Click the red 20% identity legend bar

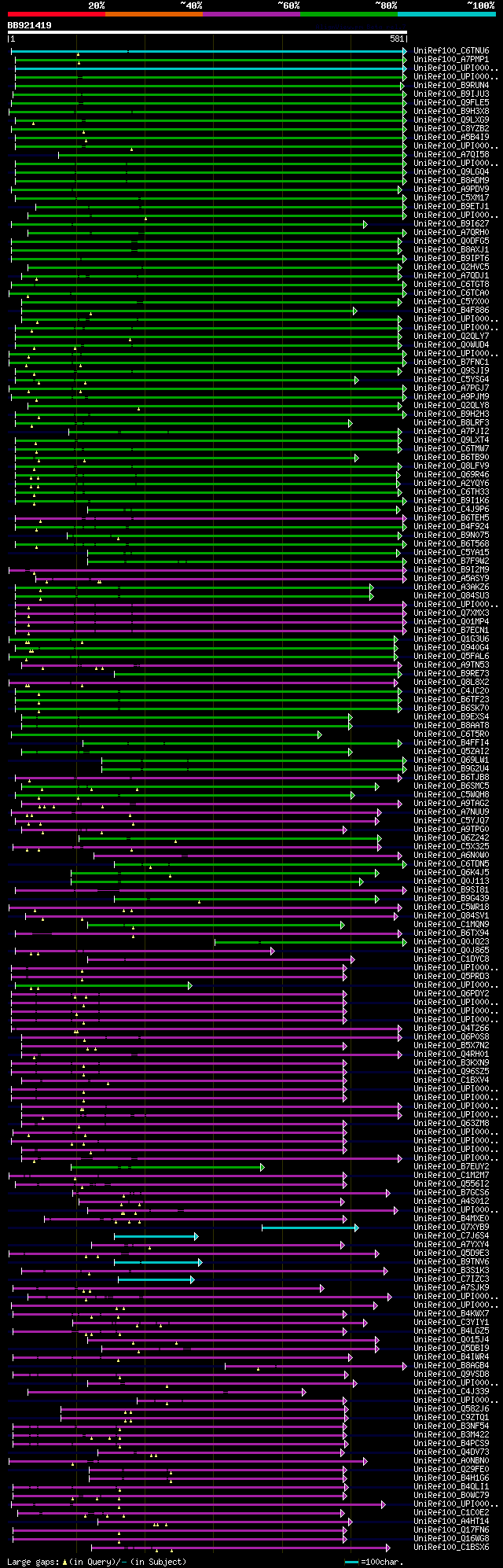pos(57,13)
